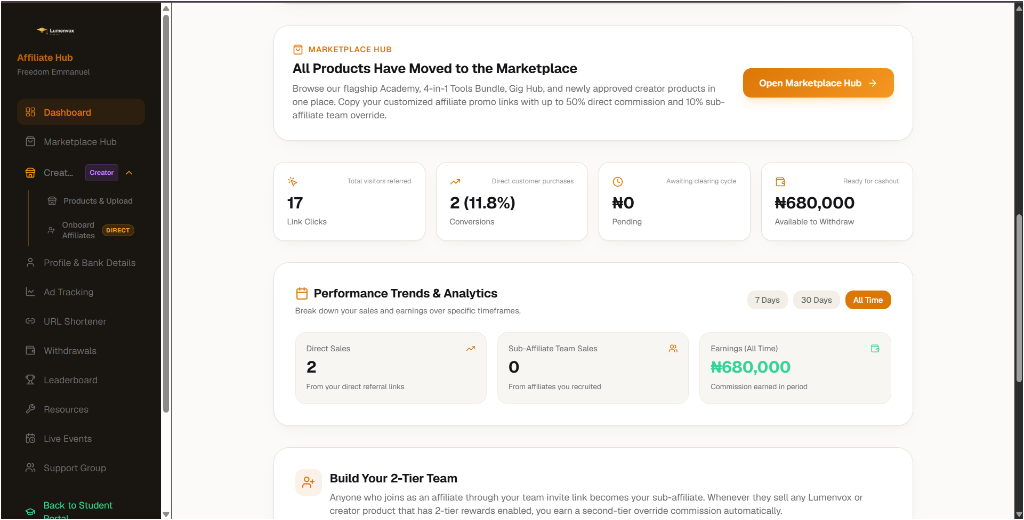Click the graduation cap icon for Student Portal
This screenshot has width=1024, height=520.
(30, 512)
